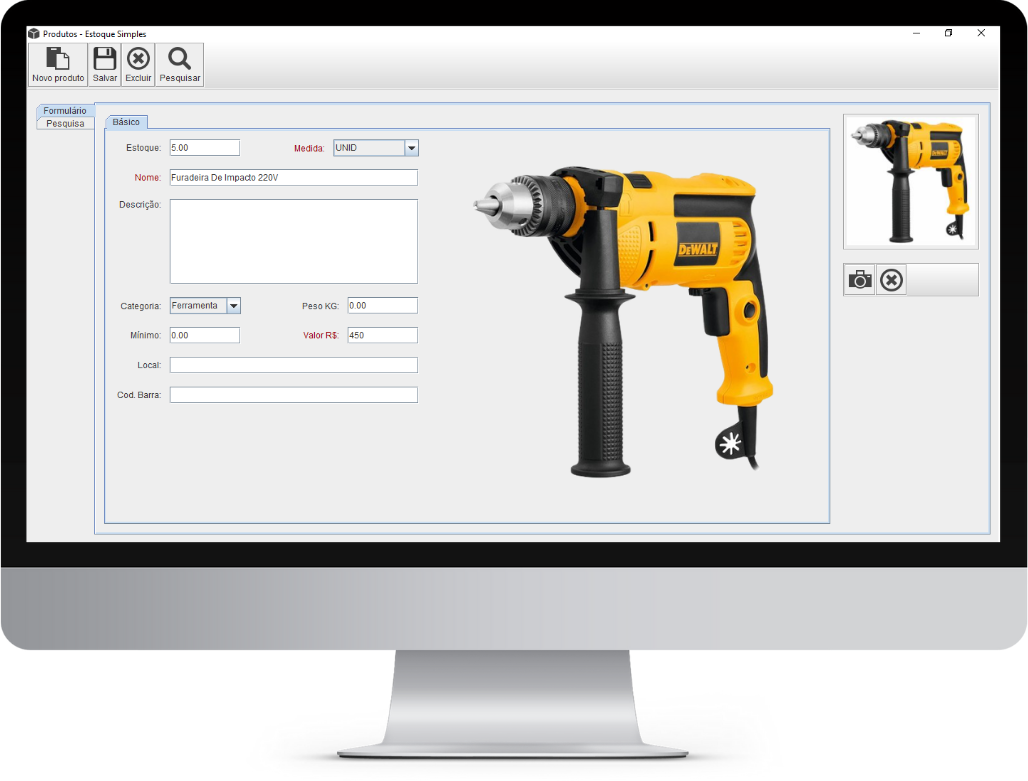Click the drill thumbnail image

(x=911, y=182)
